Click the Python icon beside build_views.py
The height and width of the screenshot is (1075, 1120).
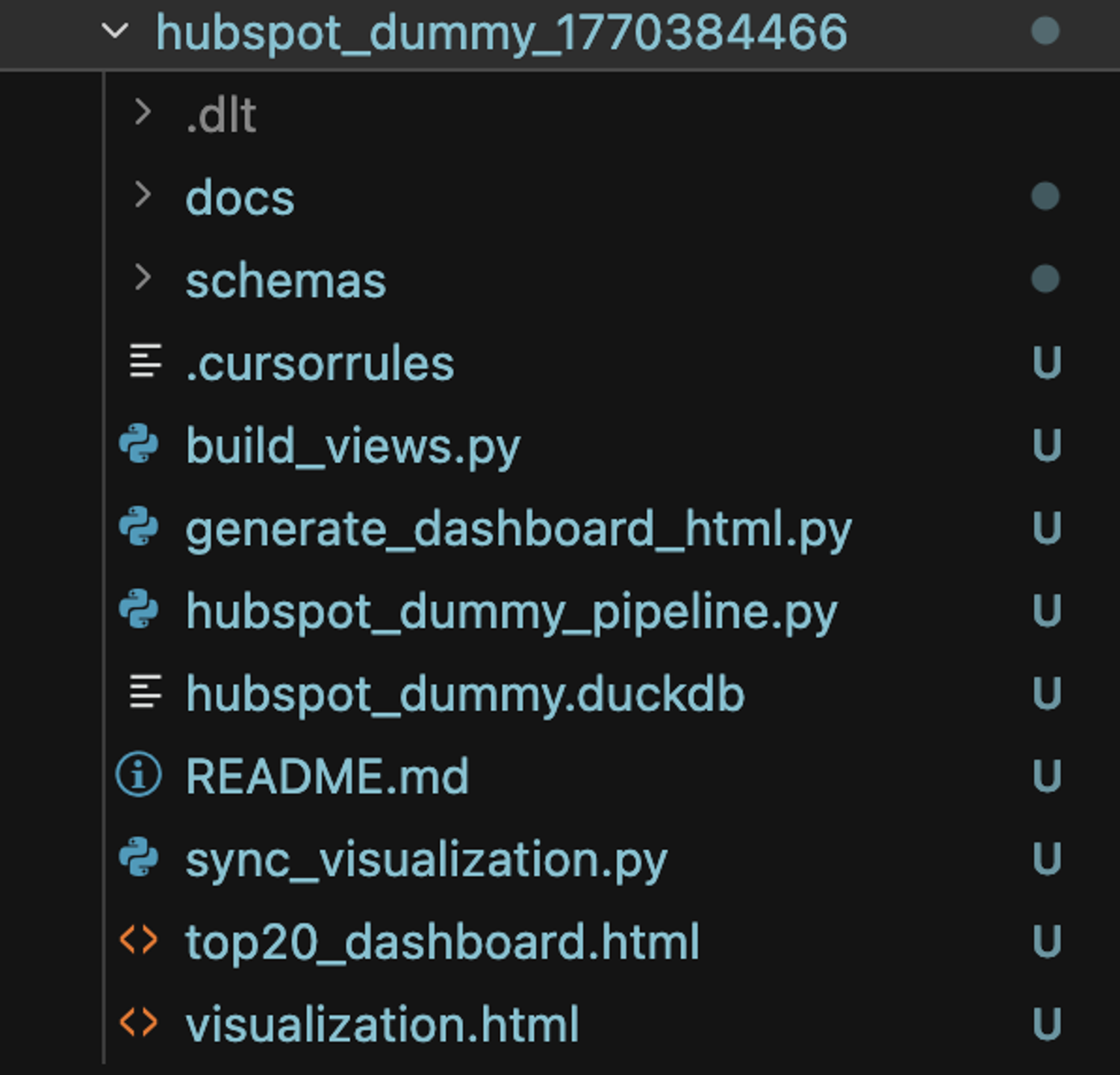point(139,444)
